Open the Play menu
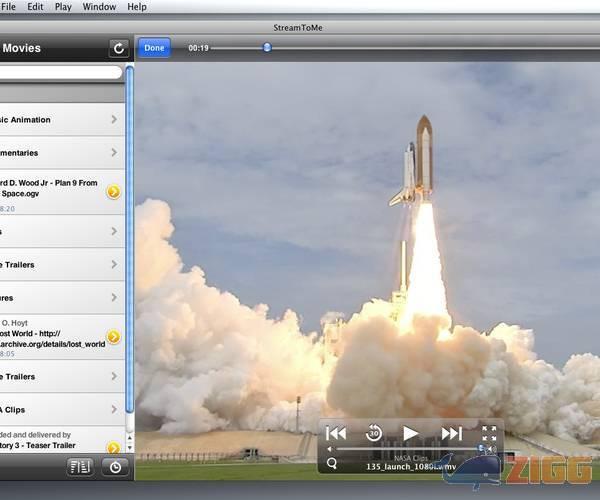The height and width of the screenshot is (500, 600). (x=63, y=7)
